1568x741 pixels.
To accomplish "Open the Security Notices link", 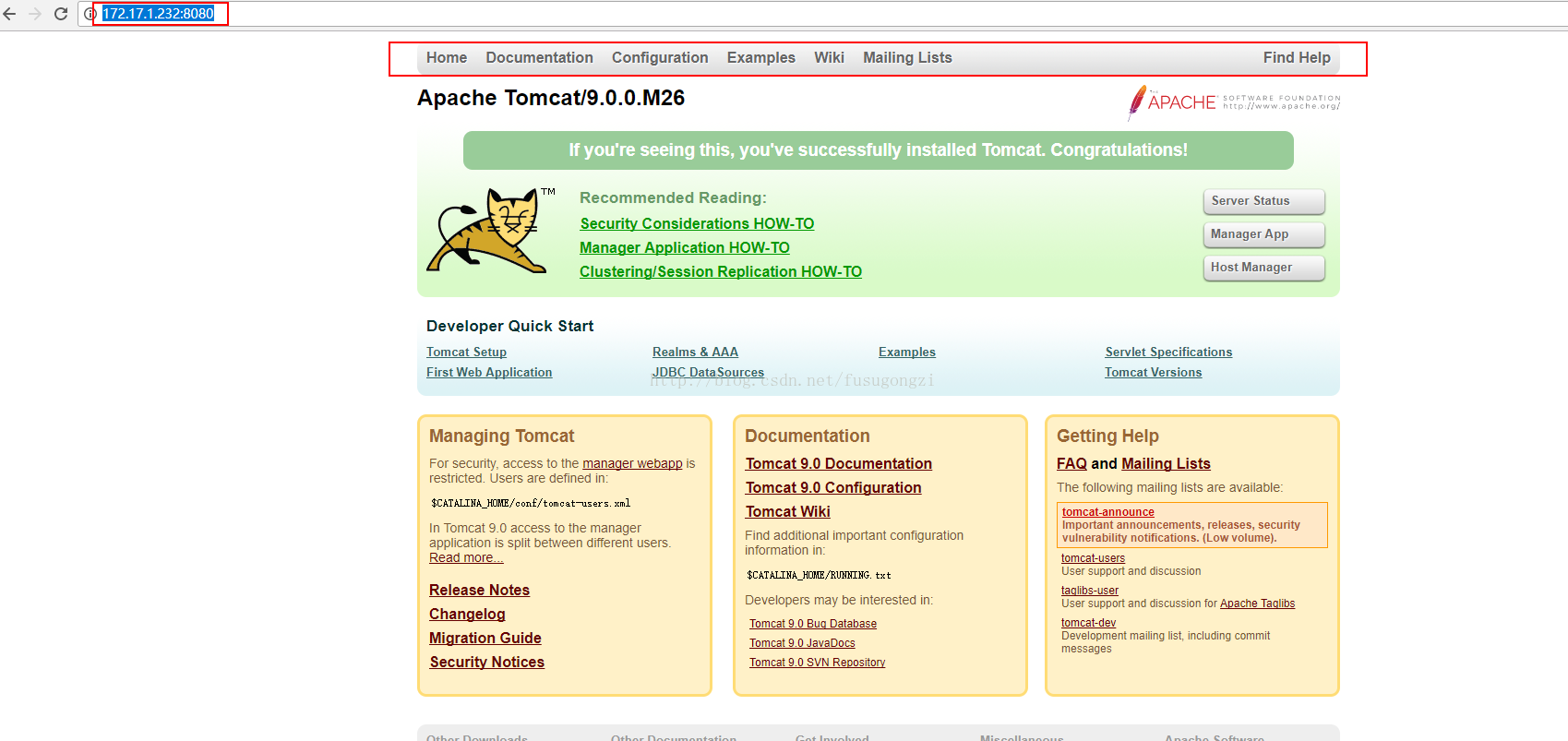I will tap(487, 662).
